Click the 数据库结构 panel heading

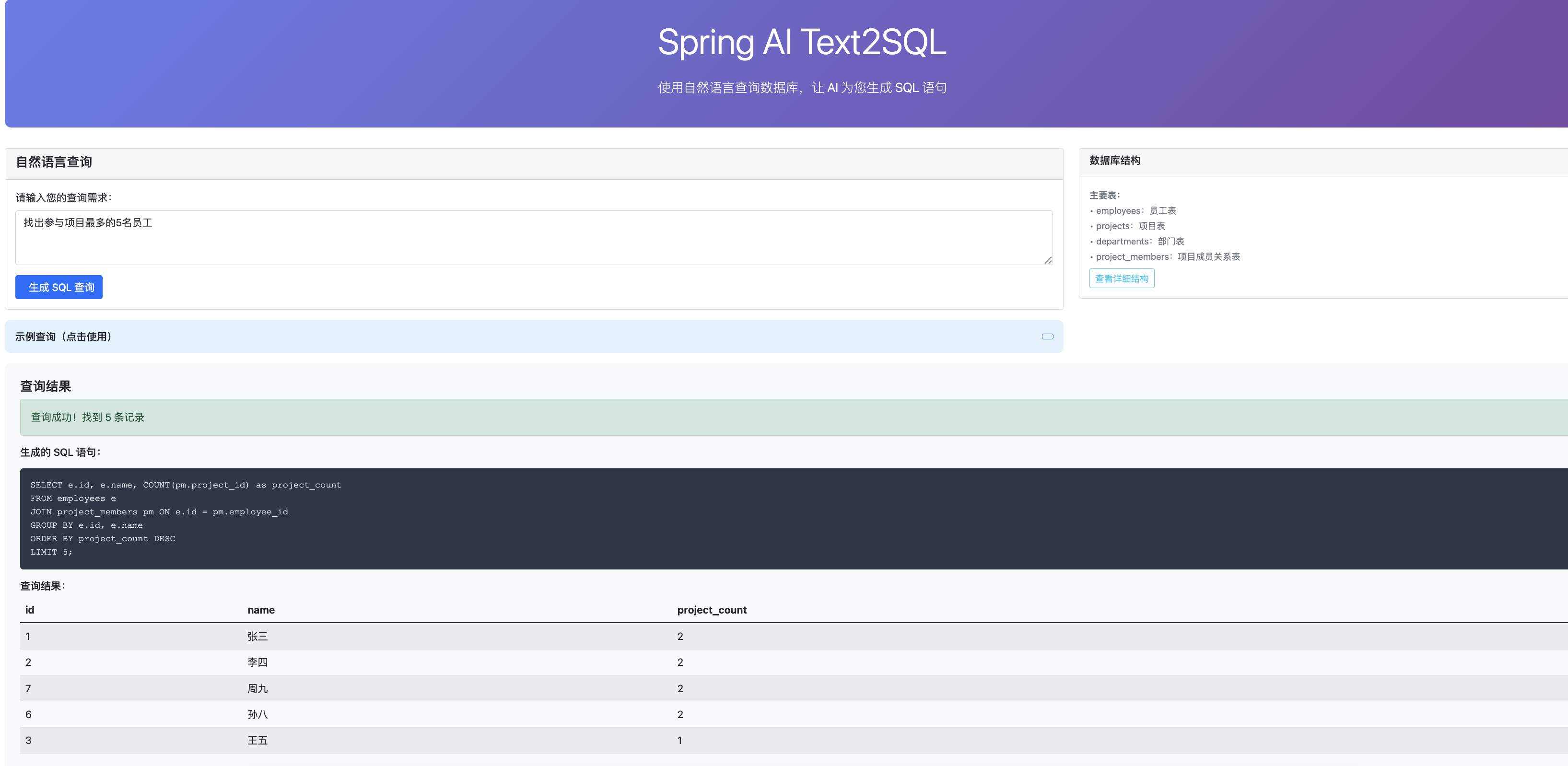pos(1115,161)
